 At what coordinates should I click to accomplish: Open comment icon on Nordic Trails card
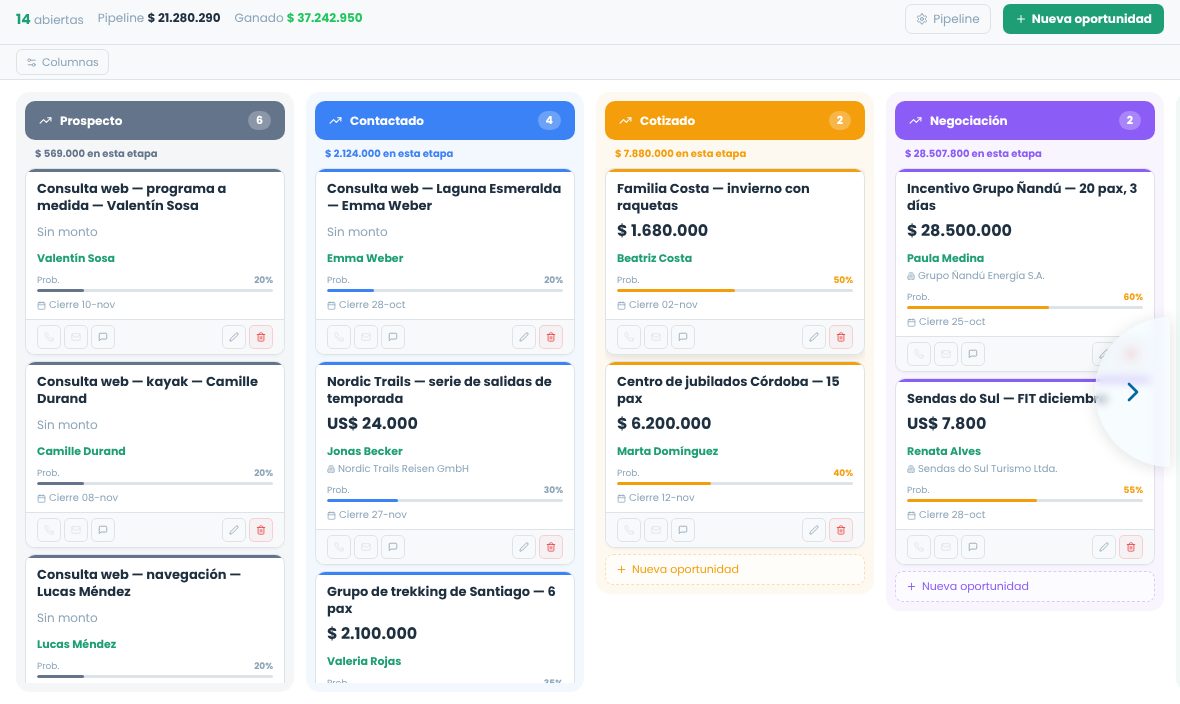click(x=393, y=547)
